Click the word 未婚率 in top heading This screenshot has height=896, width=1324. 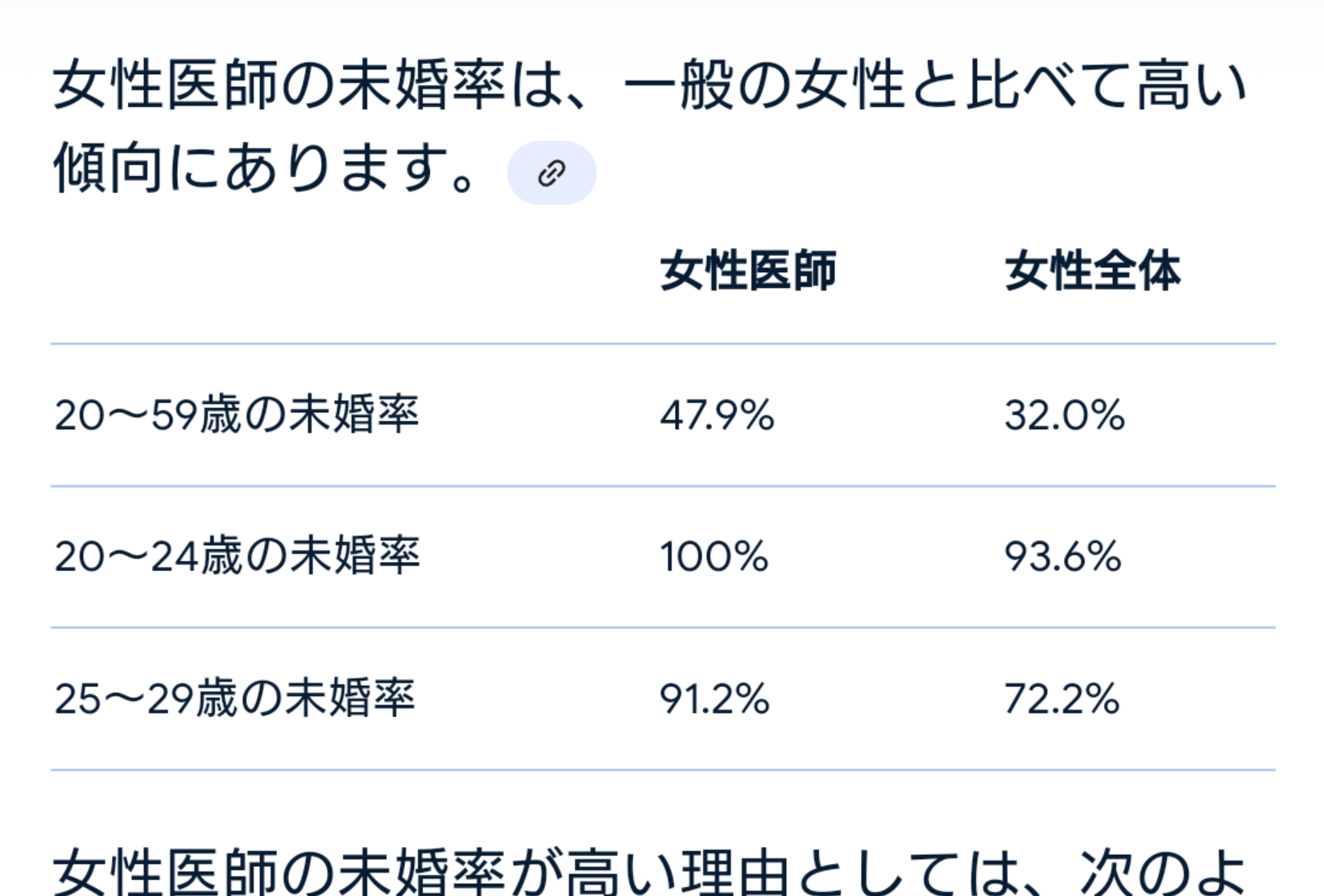421,85
